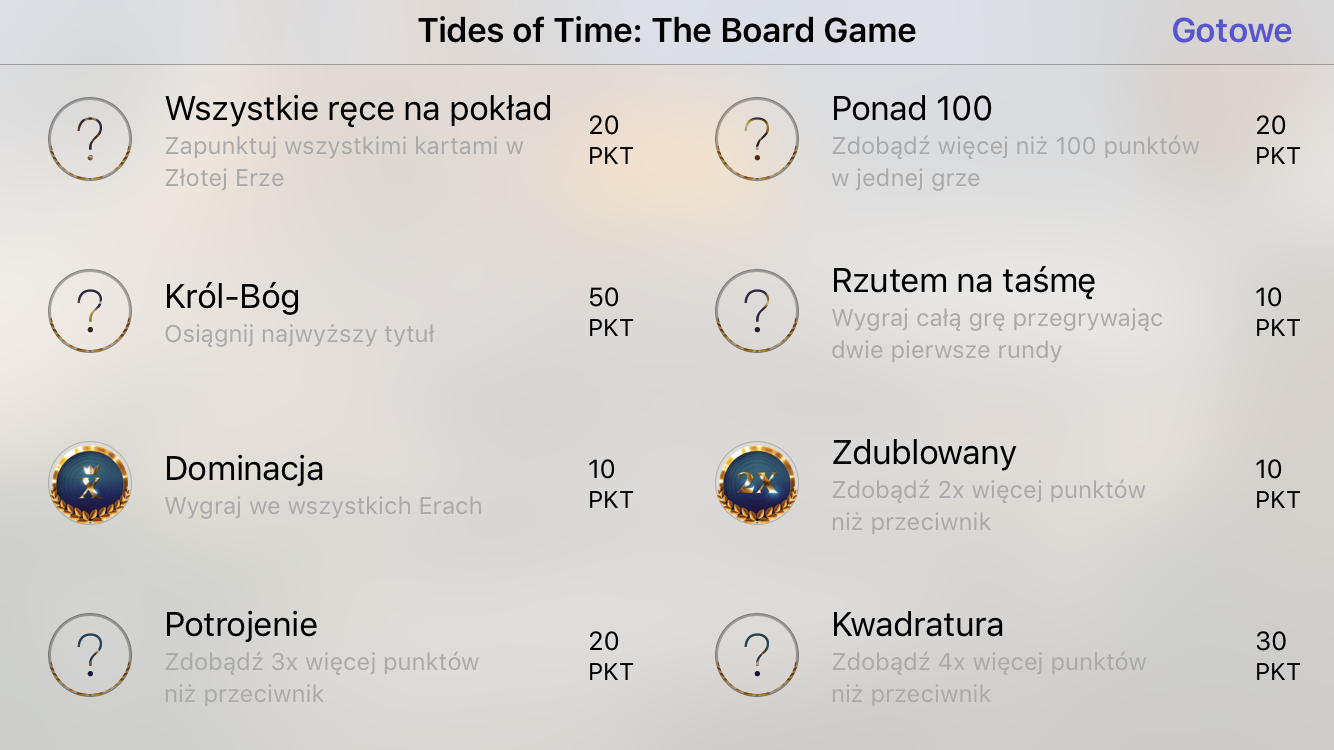The width and height of the screenshot is (1334, 750).
Task: Tap the Kwadratura achievement title
Action: [x=917, y=624]
